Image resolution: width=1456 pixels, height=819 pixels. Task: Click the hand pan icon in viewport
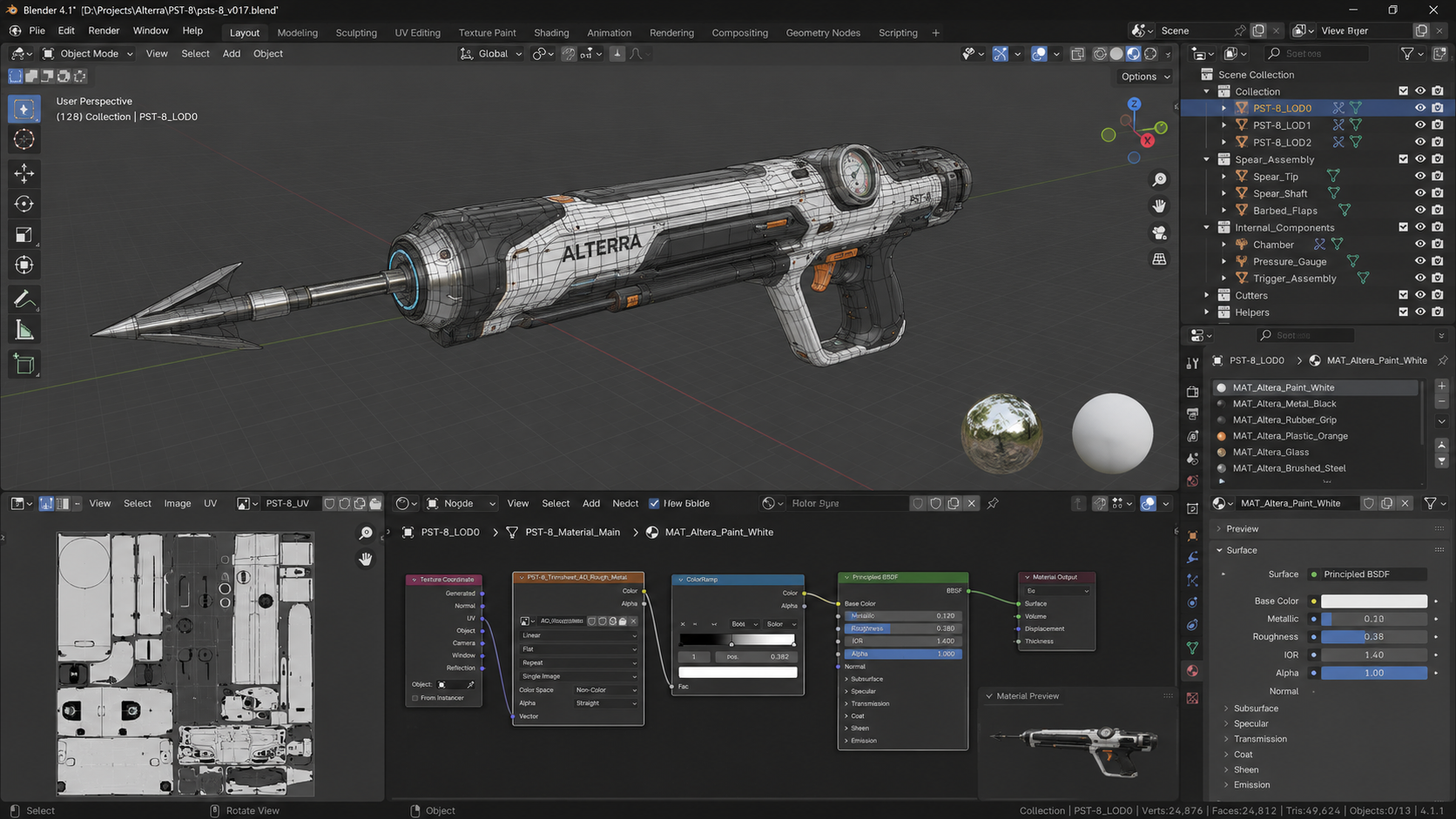(1159, 206)
